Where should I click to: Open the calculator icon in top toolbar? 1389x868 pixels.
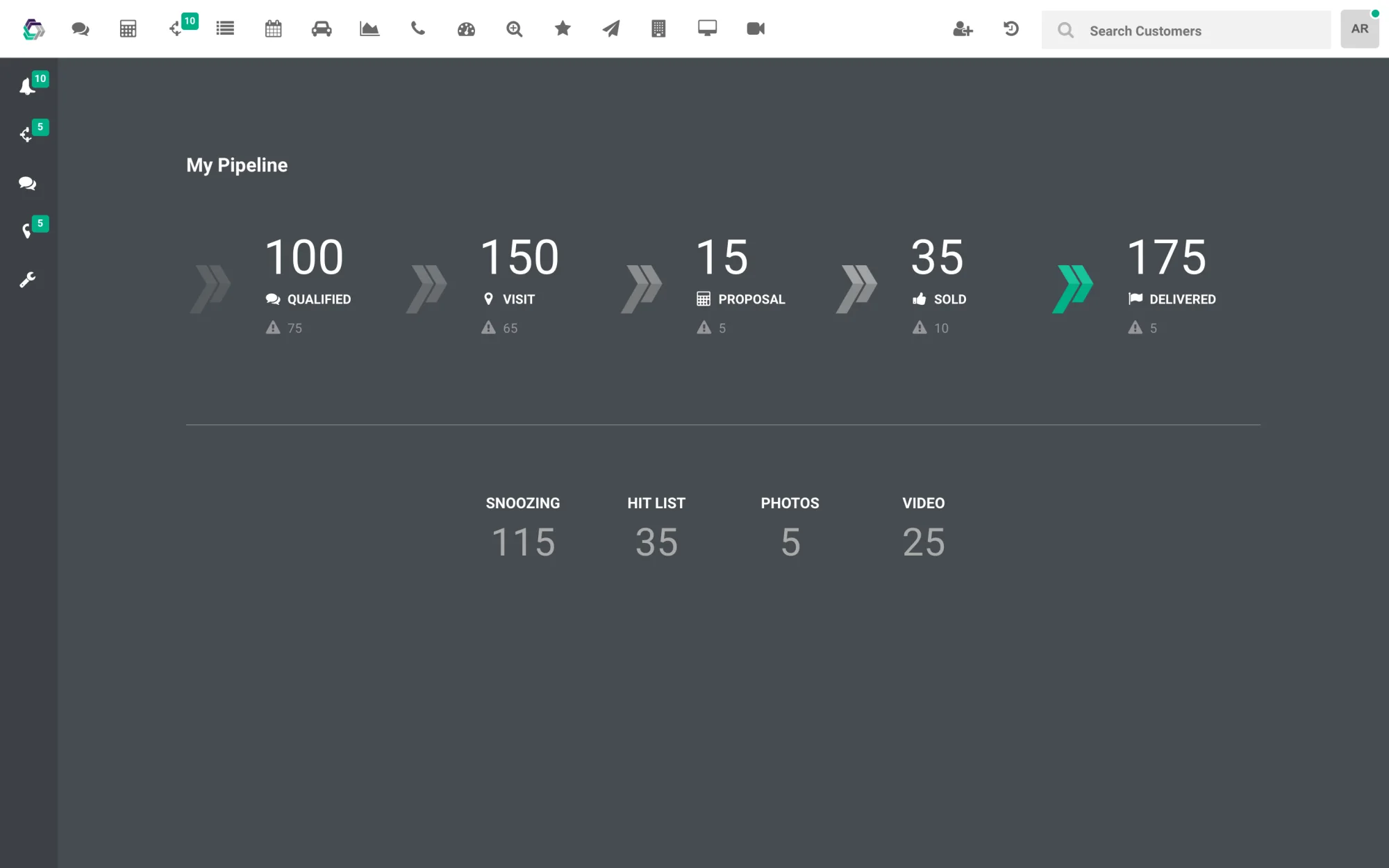point(128,29)
